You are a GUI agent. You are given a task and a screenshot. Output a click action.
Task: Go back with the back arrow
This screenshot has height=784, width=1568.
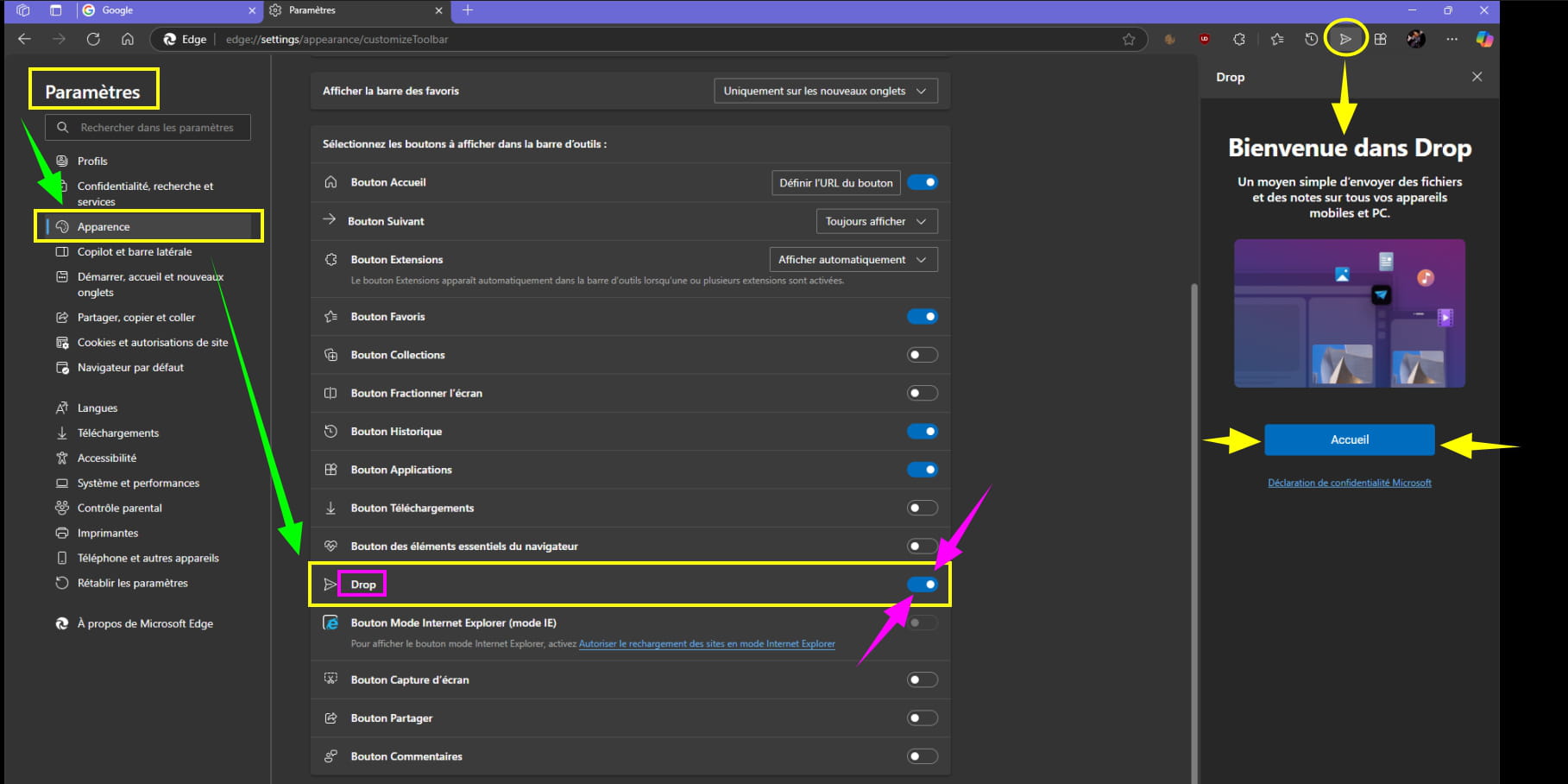click(24, 39)
